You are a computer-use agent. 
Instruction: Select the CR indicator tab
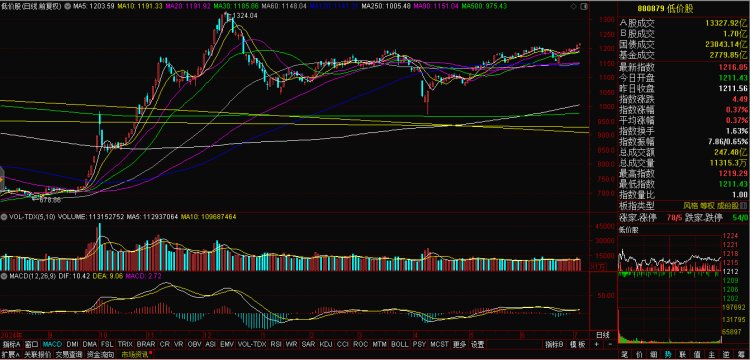coord(165,344)
